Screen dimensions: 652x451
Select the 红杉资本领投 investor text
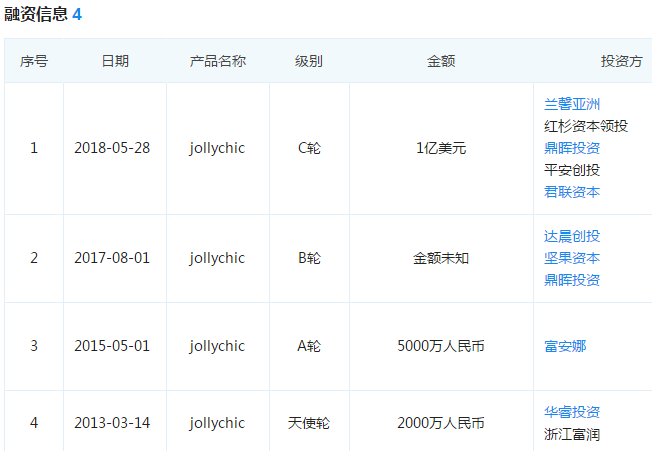click(x=586, y=126)
